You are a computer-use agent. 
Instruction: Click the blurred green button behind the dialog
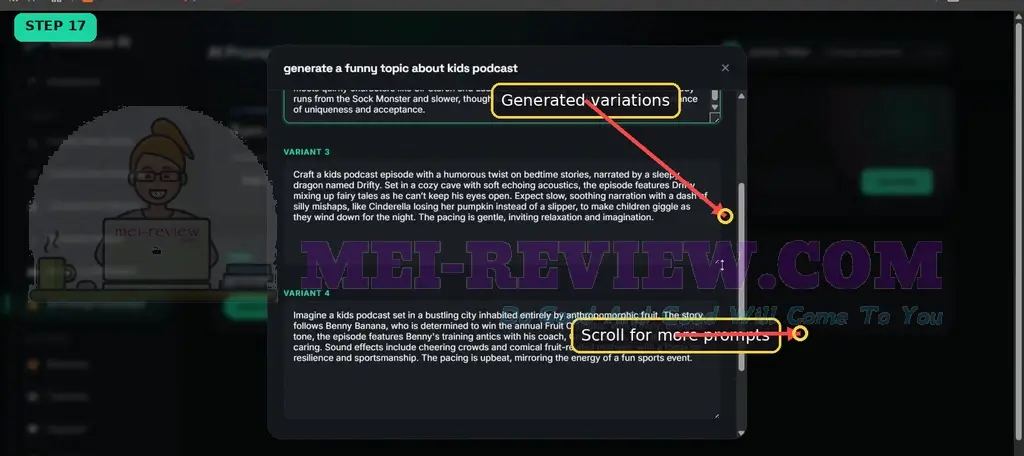(x=897, y=182)
